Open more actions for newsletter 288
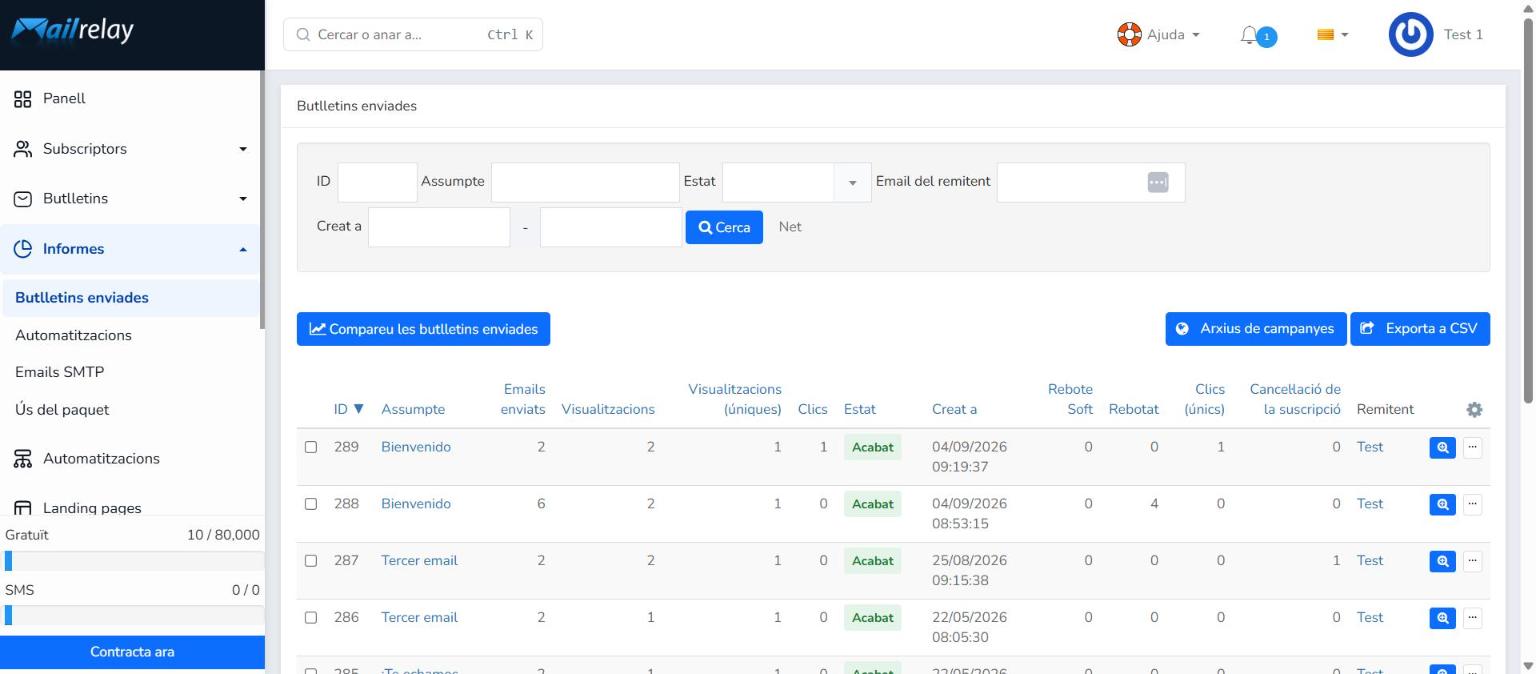Screen dimensions: 1536x674 click(x=1472, y=505)
